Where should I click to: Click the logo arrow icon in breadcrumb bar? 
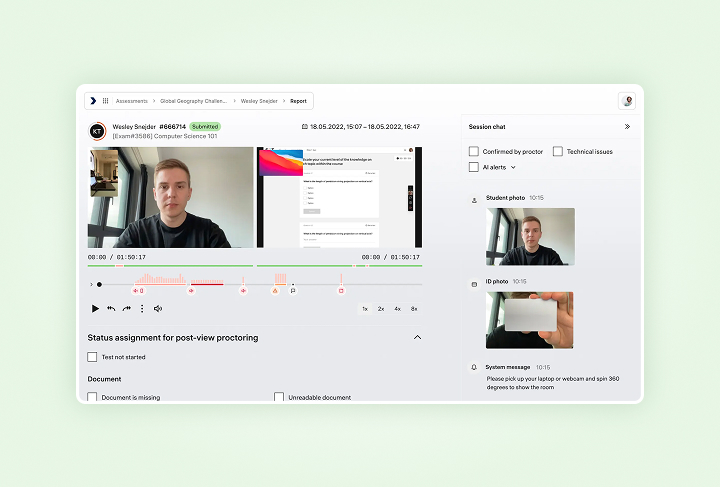pyautogui.click(x=93, y=101)
